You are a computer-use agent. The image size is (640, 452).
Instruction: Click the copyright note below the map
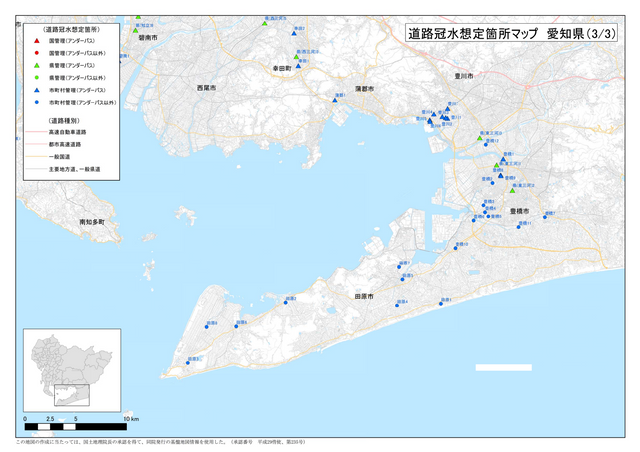coord(160,442)
